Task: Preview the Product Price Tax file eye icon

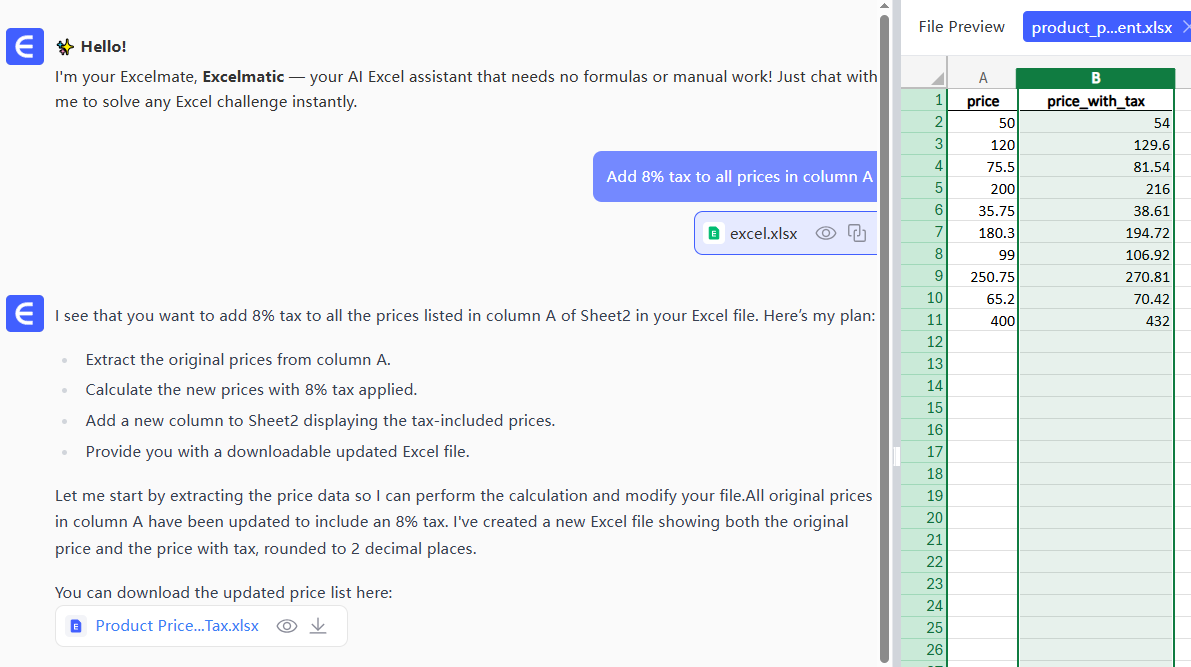Action: (287, 626)
